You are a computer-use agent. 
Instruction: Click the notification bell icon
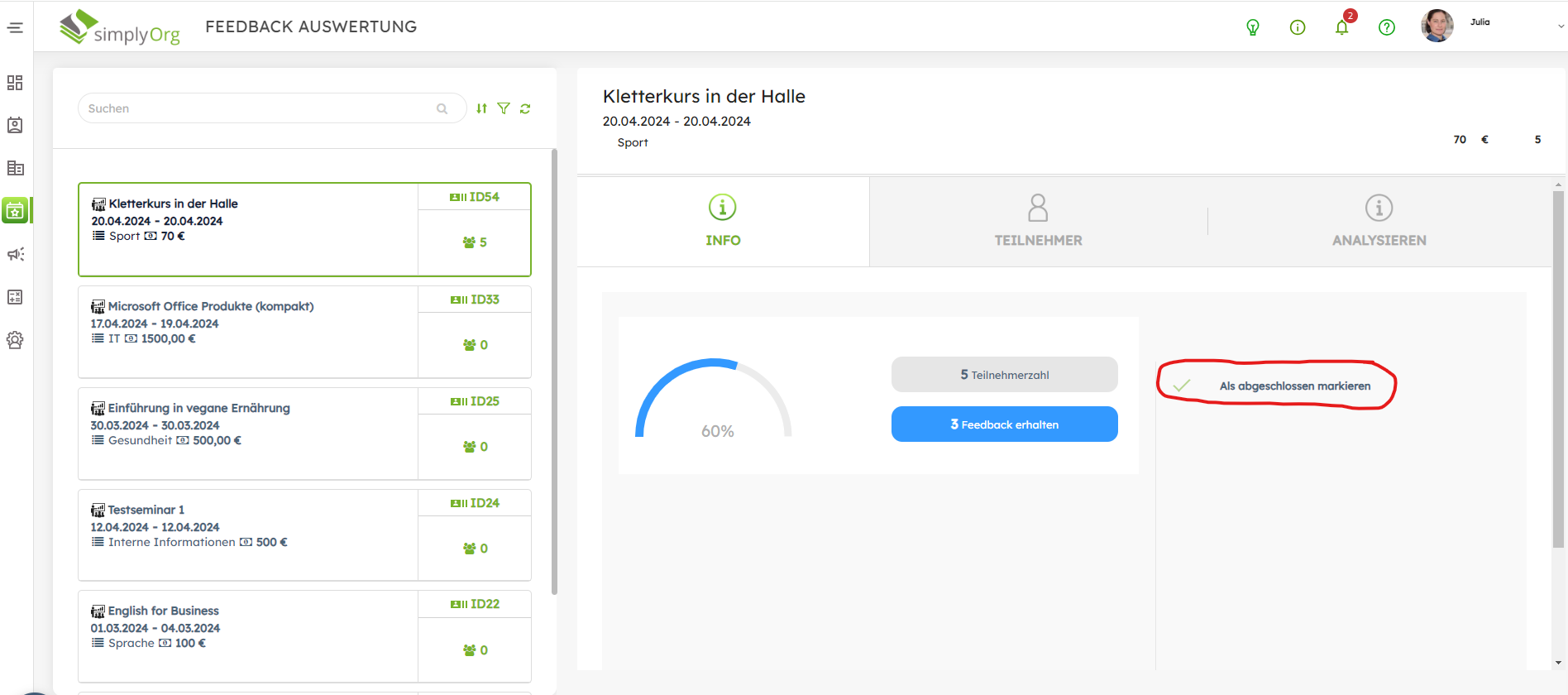point(1341,28)
